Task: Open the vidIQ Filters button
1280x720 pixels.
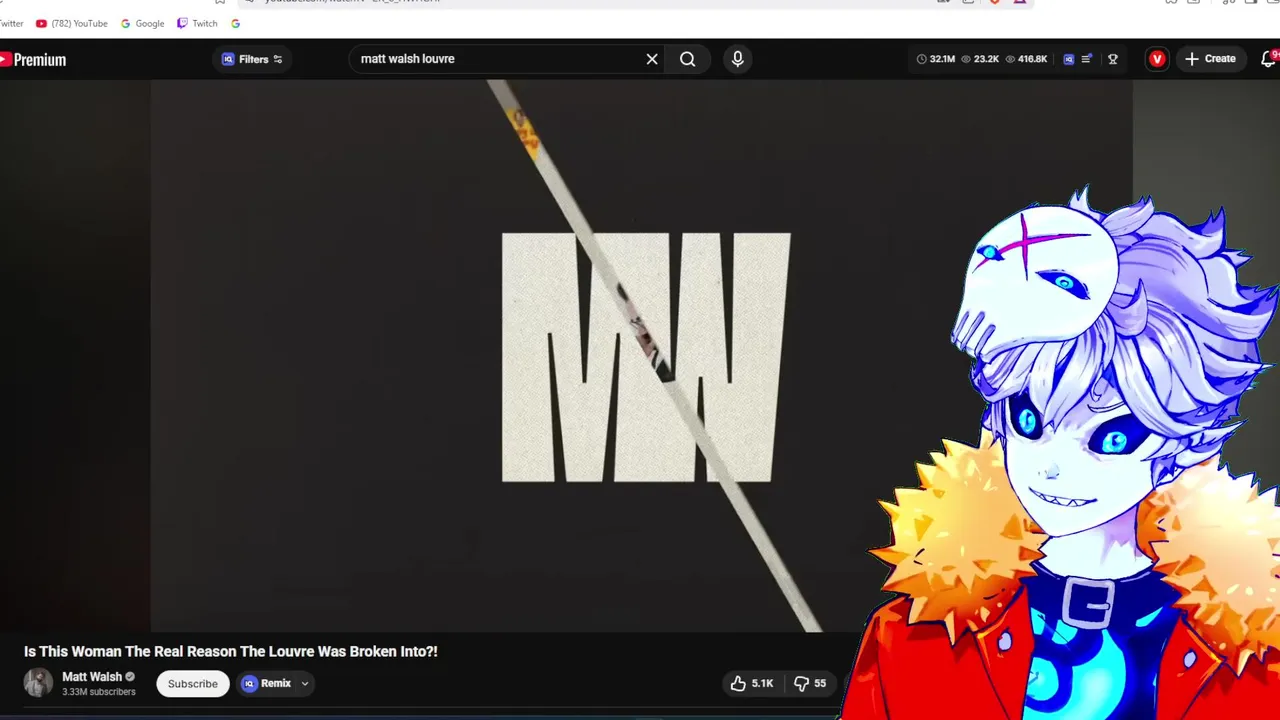Action: pyautogui.click(x=252, y=59)
